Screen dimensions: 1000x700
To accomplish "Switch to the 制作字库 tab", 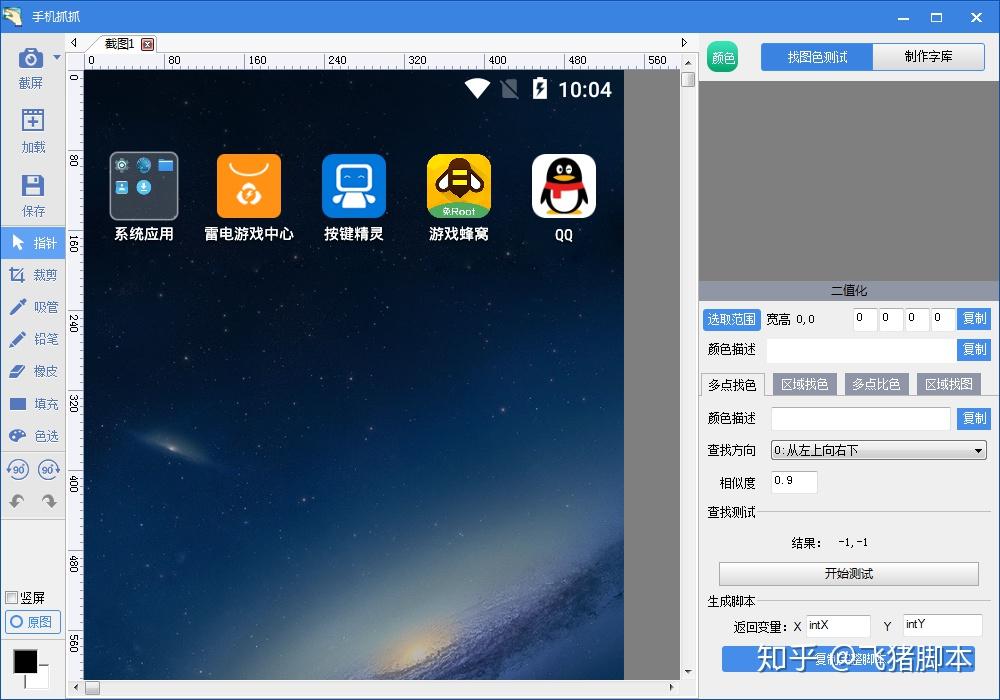I will tap(929, 57).
